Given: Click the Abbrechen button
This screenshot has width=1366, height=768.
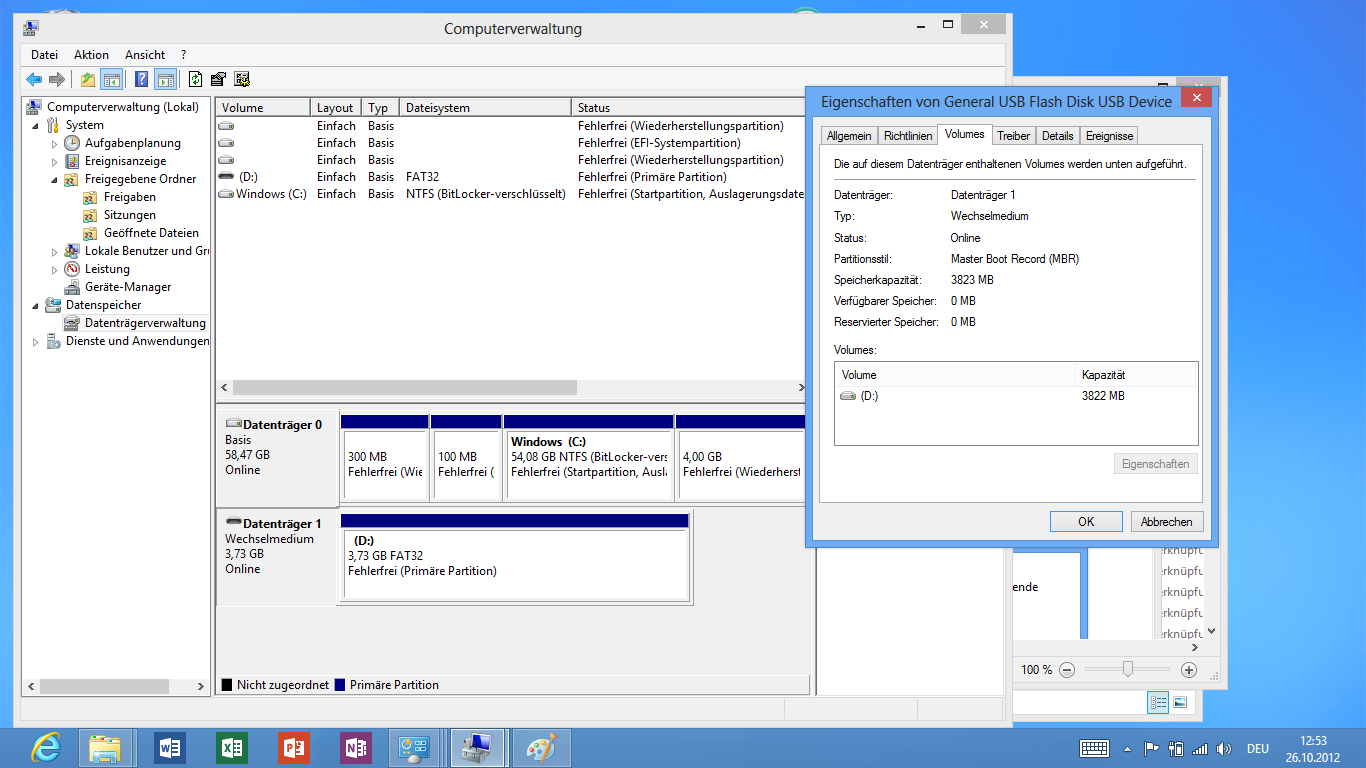Looking at the screenshot, I should [x=1166, y=521].
